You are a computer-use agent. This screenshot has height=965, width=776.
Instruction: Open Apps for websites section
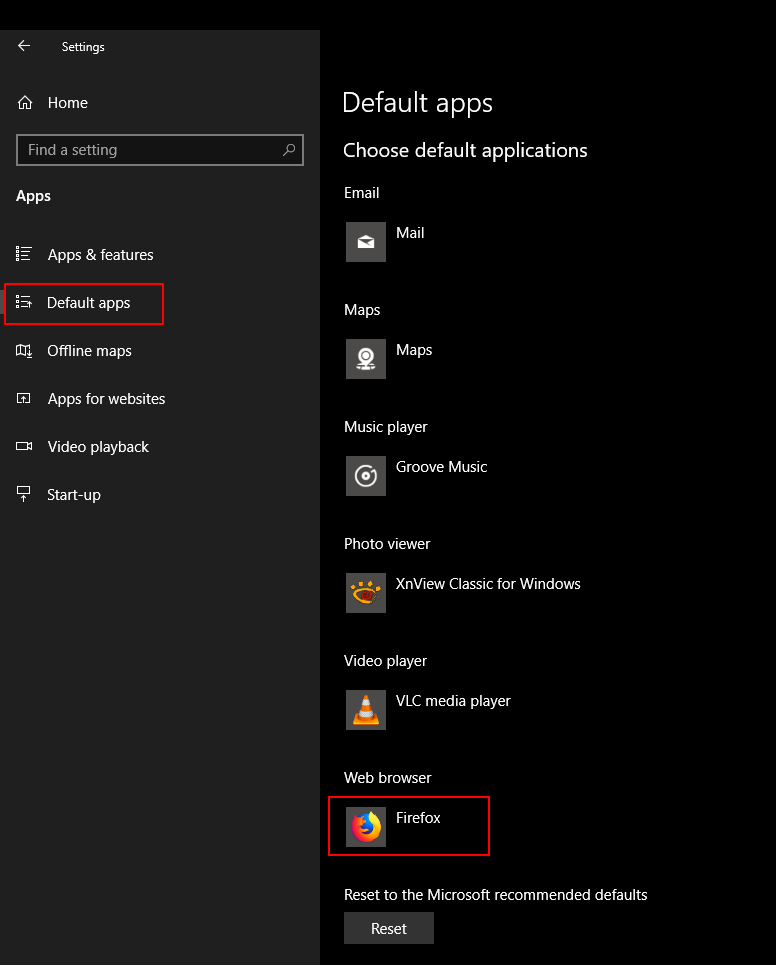coord(106,399)
